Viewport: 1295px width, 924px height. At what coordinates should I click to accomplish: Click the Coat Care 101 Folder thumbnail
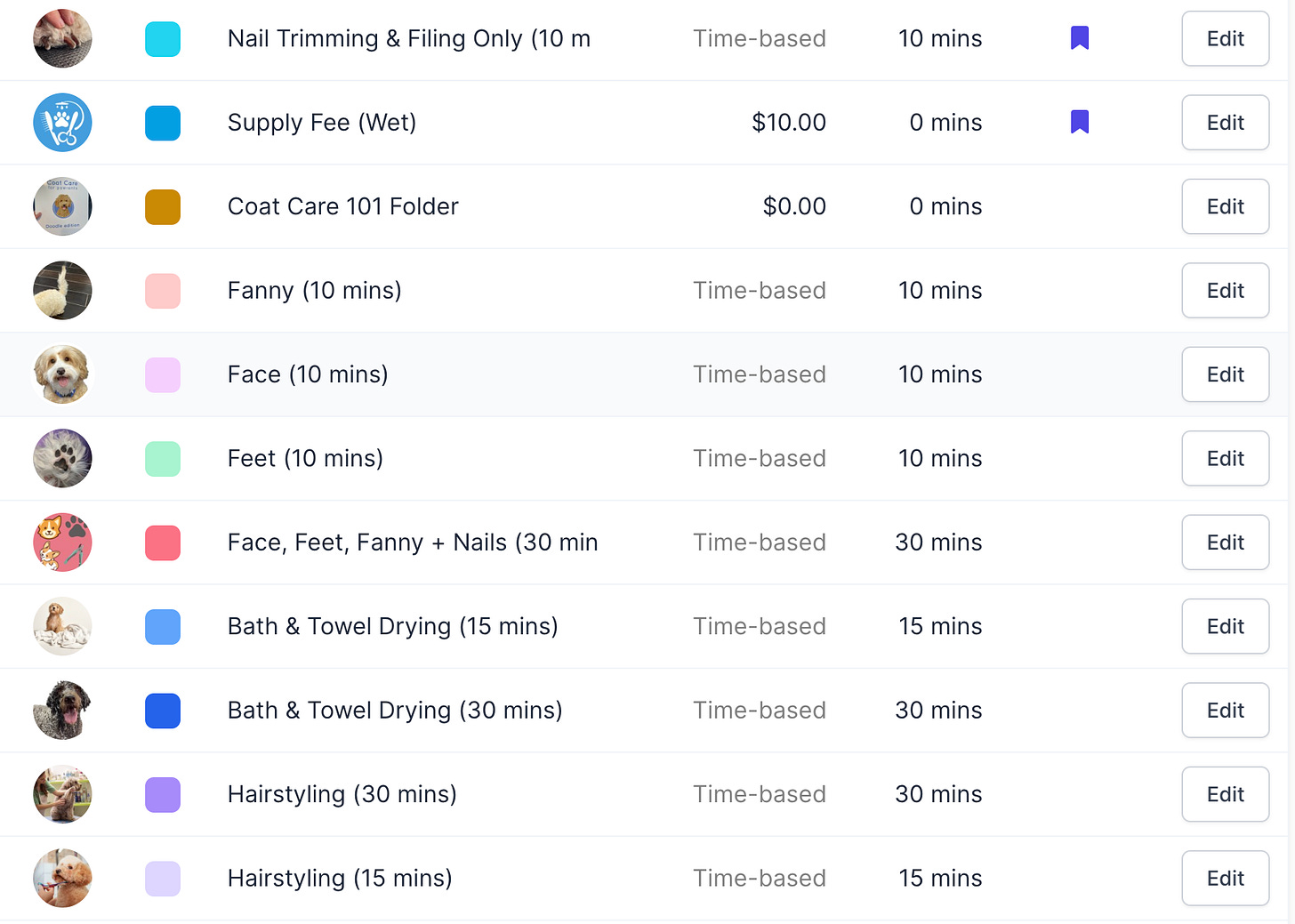pos(62,206)
